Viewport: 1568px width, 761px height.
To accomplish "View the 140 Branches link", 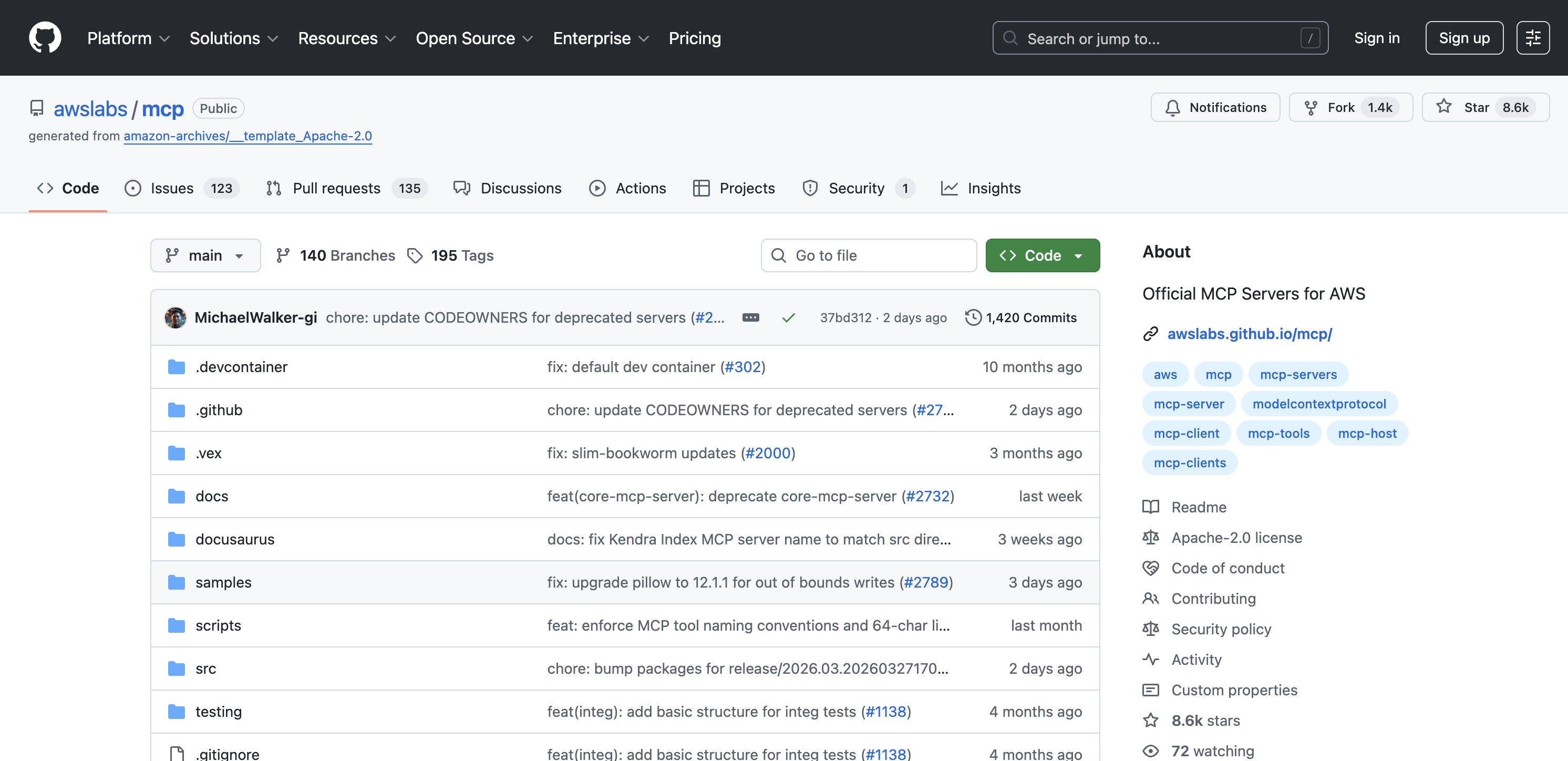I will 335,255.
